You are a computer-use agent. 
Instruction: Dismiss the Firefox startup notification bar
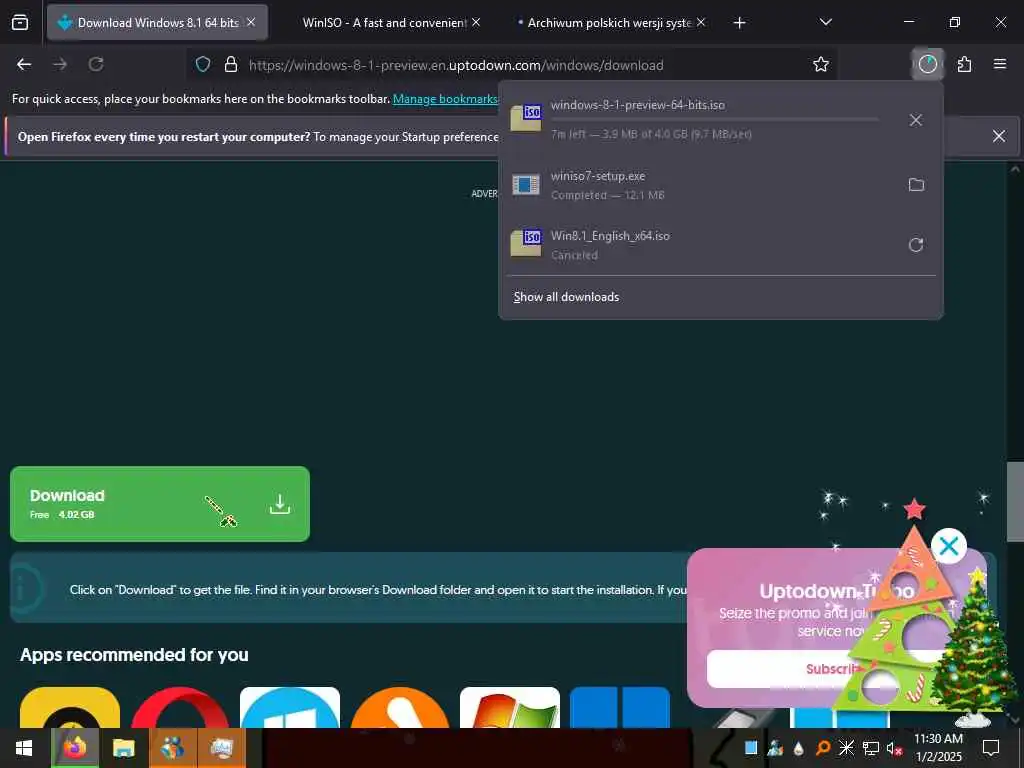pyautogui.click(x=999, y=136)
